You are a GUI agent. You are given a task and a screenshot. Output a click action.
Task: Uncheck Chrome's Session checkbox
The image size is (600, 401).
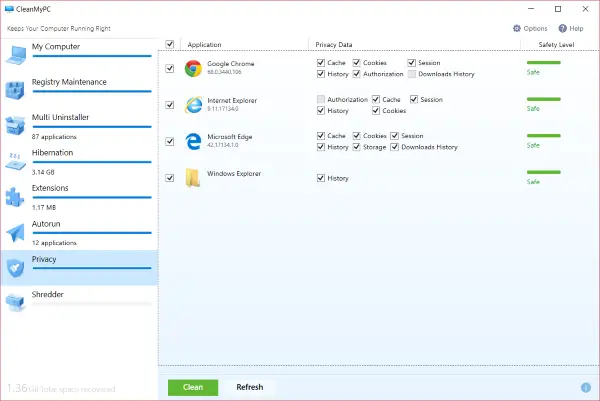tap(412, 62)
